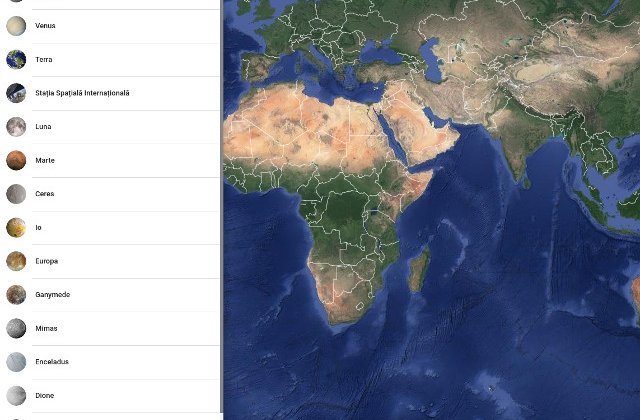Pick the "Luna" label
The image size is (640, 420).
(43, 127)
